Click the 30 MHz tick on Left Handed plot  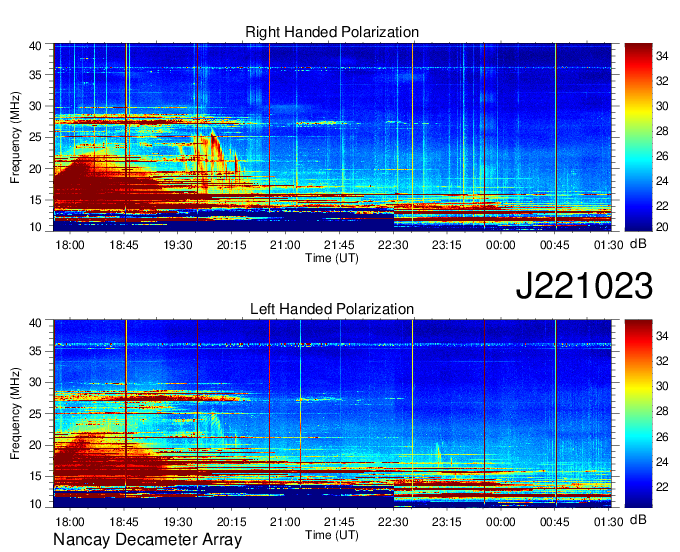point(36,382)
